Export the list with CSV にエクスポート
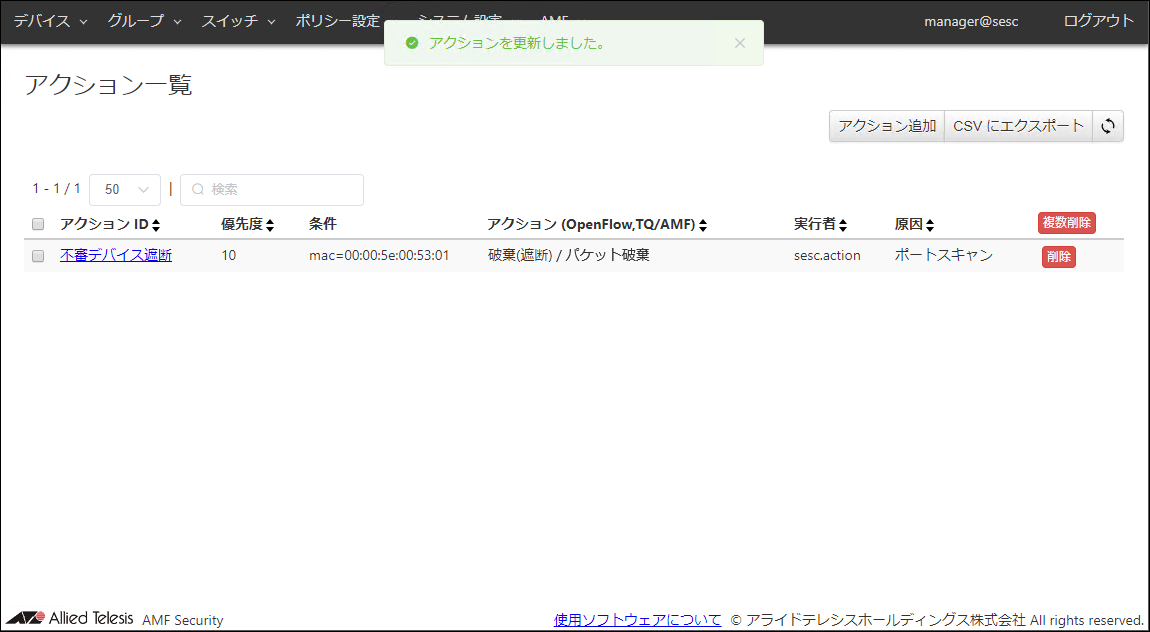The width and height of the screenshot is (1150, 632). click(1018, 126)
